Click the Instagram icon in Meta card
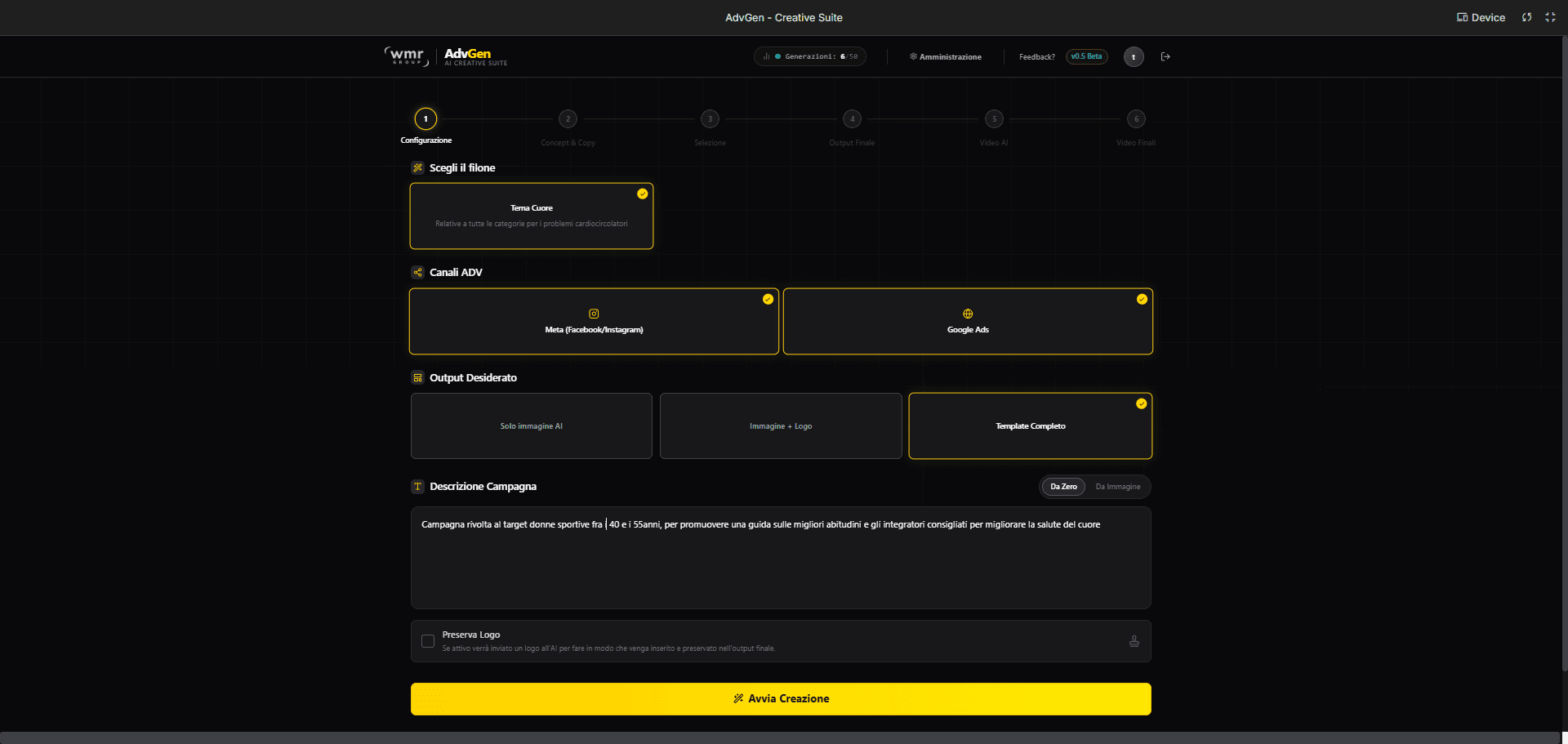 594,314
